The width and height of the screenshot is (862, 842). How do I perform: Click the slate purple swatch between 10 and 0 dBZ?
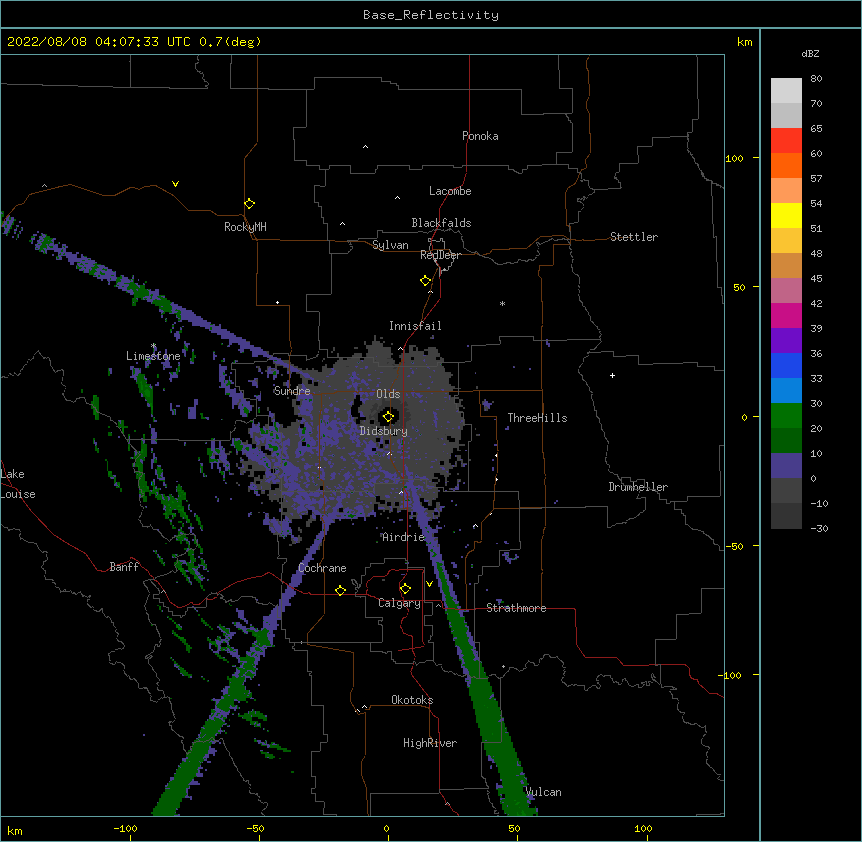(786, 466)
